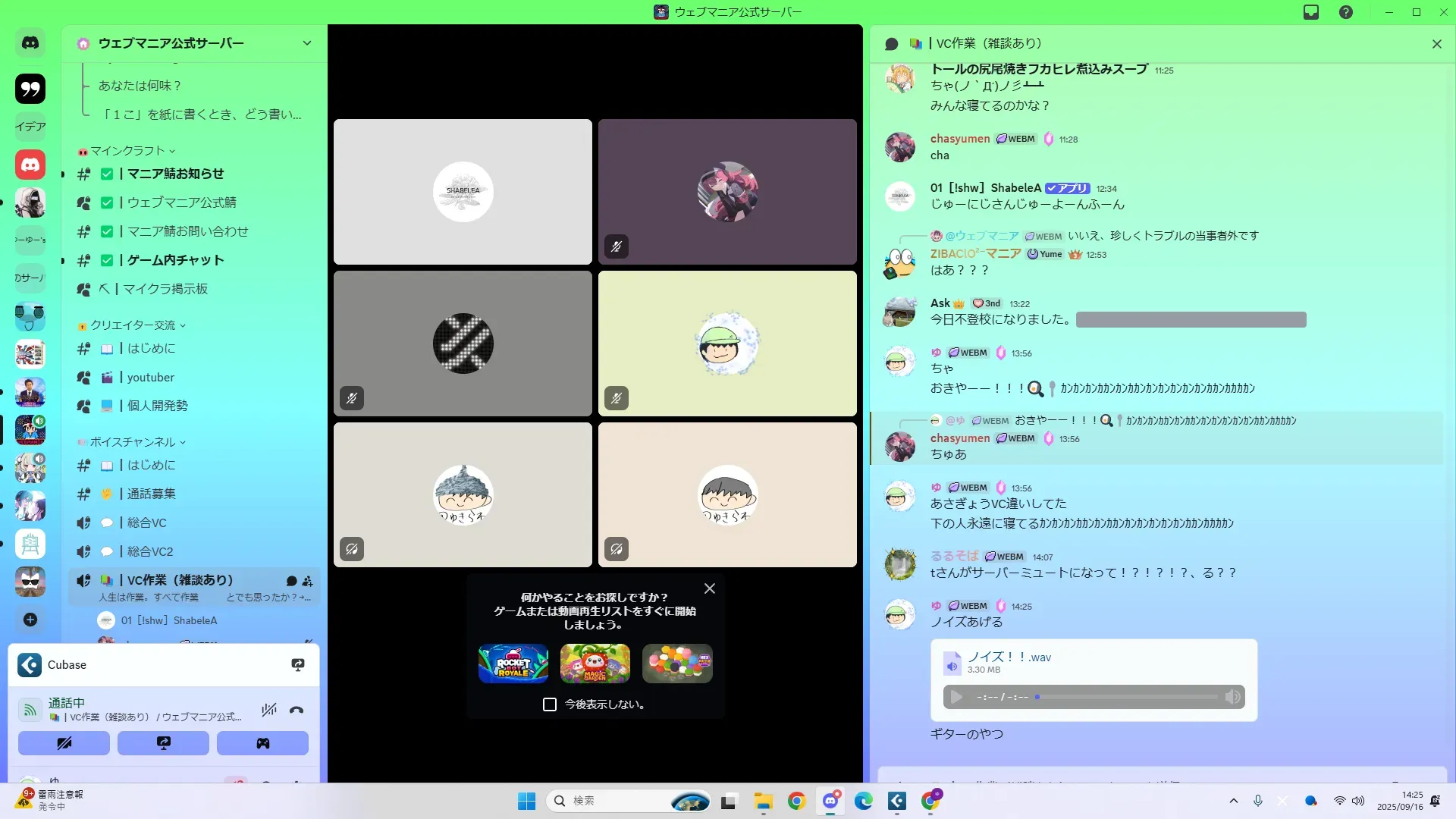Turn on camera in call panel
Image resolution: width=1456 pixels, height=819 pixels.
tap(64, 743)
